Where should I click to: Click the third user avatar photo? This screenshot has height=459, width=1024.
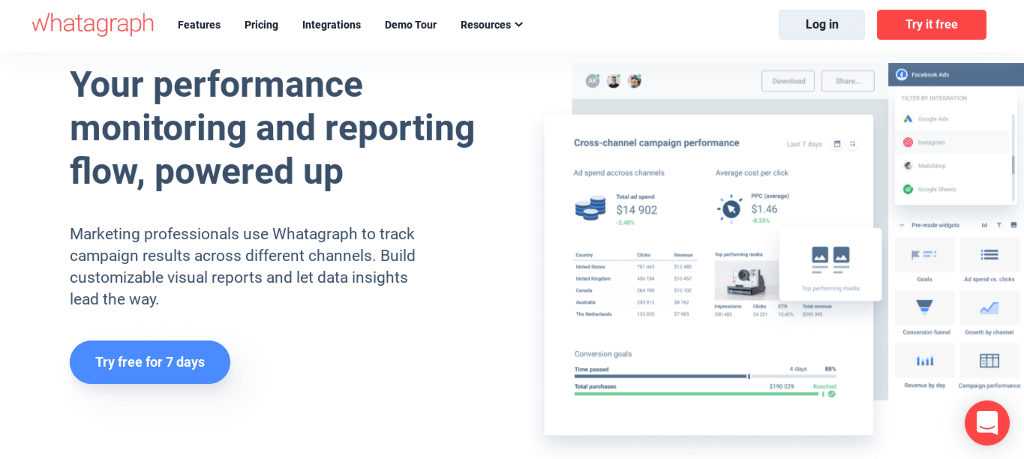[x=634, y=81]
